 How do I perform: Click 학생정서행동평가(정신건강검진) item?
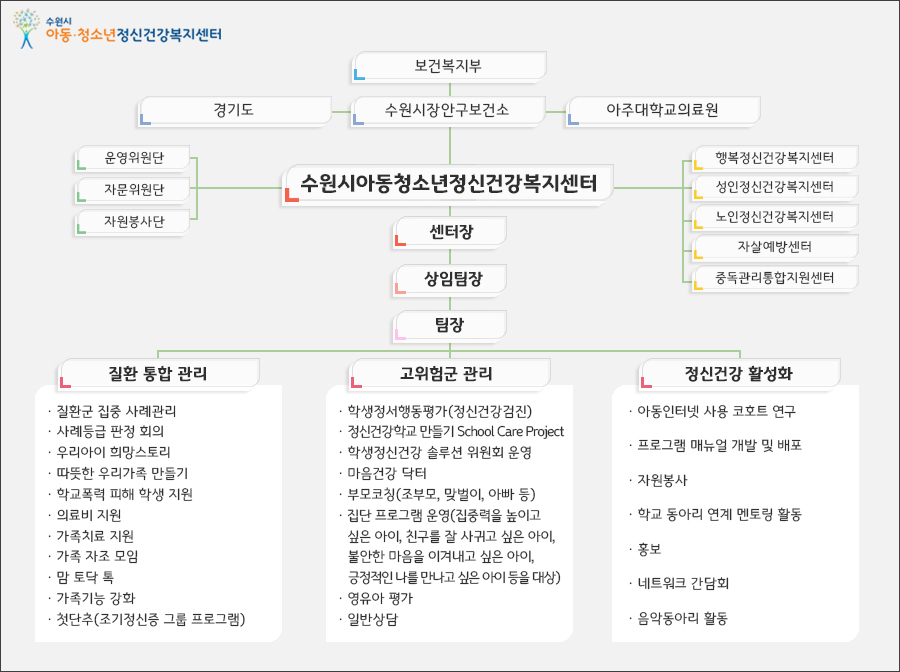pos(436,411)
